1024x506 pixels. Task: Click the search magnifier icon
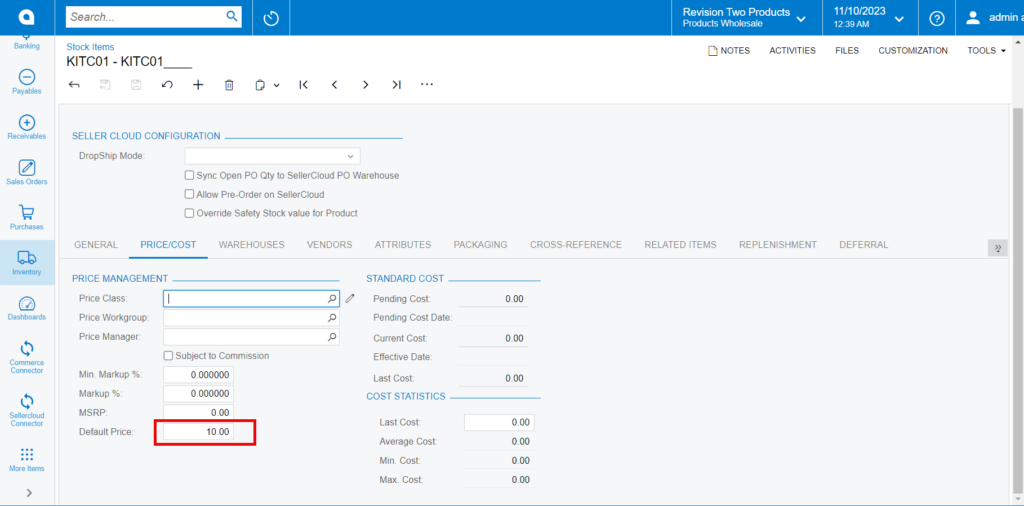click(232, 16)
